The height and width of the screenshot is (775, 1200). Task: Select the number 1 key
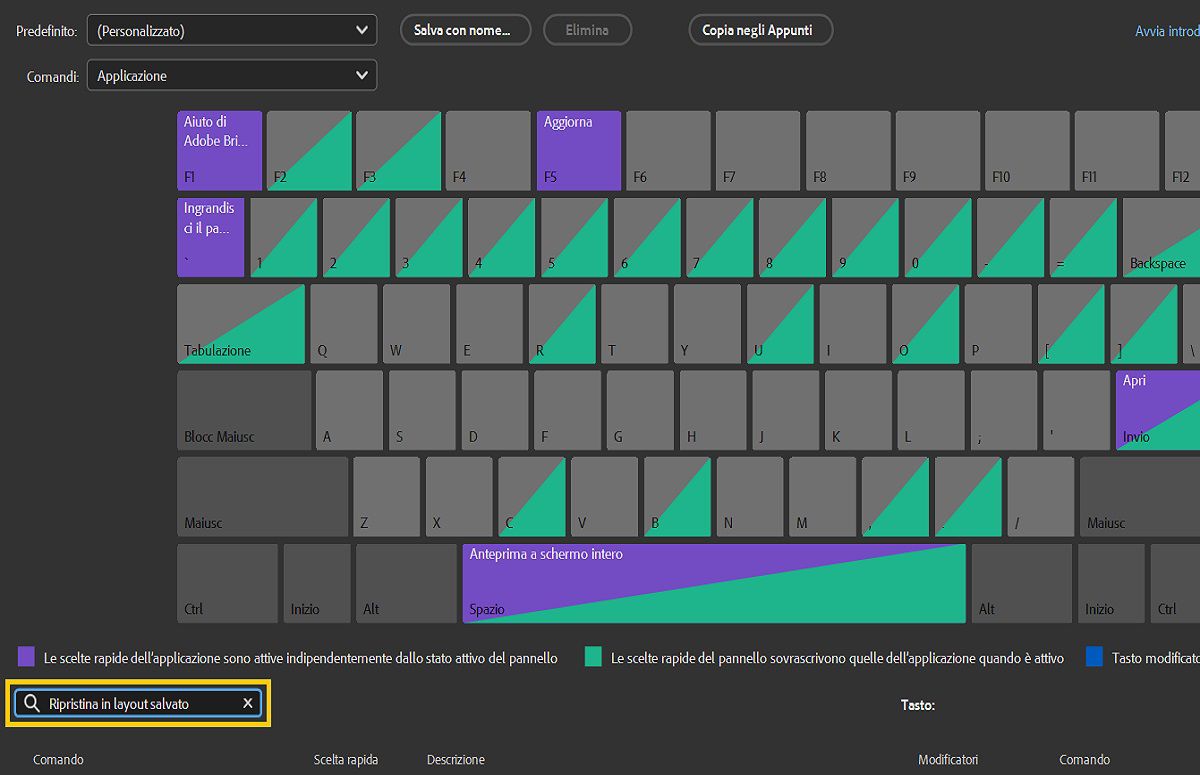tap(284, 237)
